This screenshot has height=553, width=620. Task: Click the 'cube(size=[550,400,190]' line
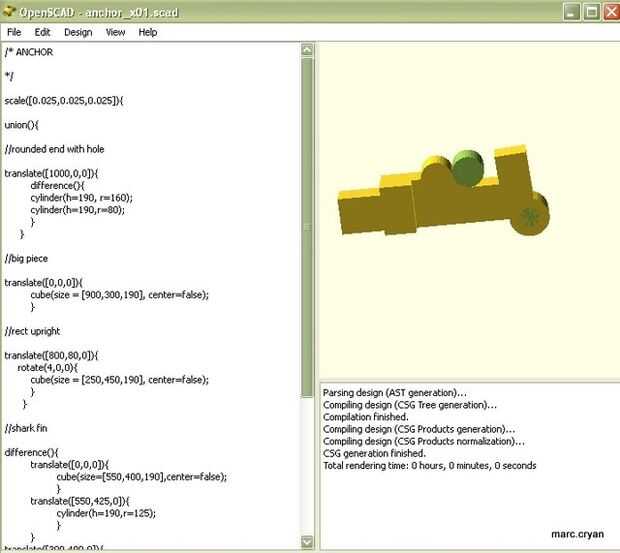(142, 477)
